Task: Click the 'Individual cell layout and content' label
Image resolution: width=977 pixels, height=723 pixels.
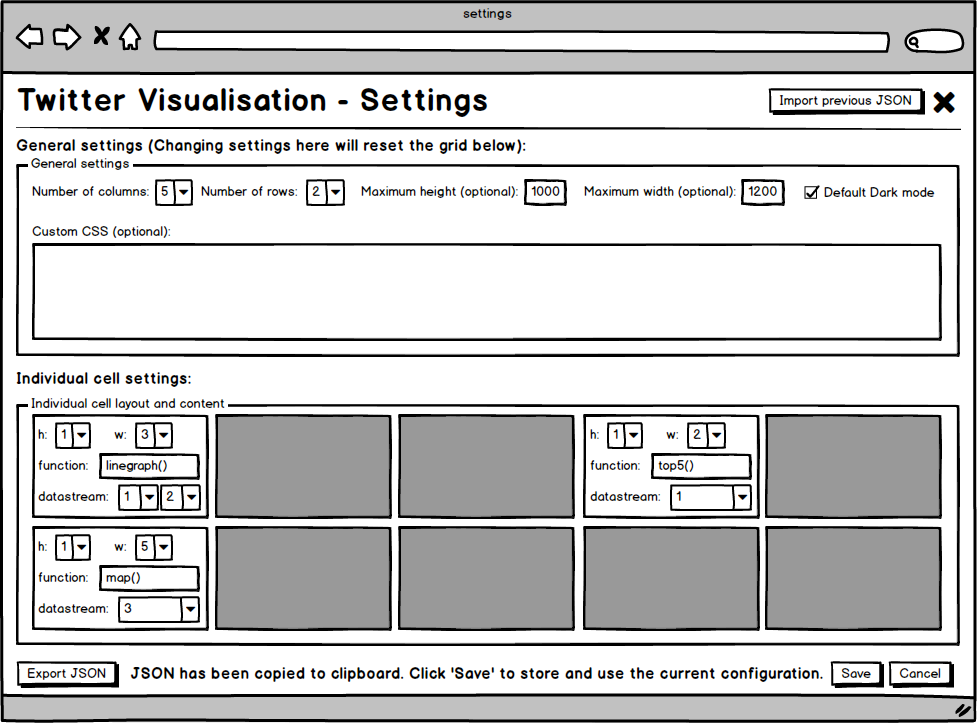Action: [x=128, y=404]
